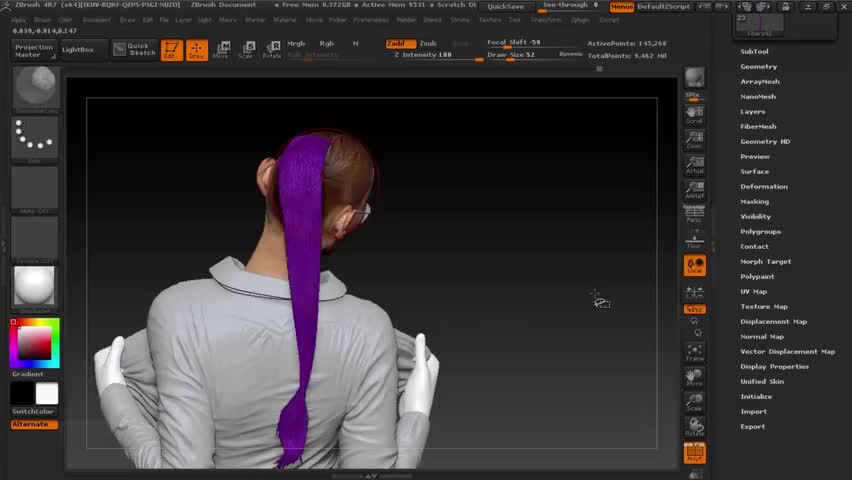Expand the SubTool palette section
Screen dimensions: 852x480
point(754,51)
